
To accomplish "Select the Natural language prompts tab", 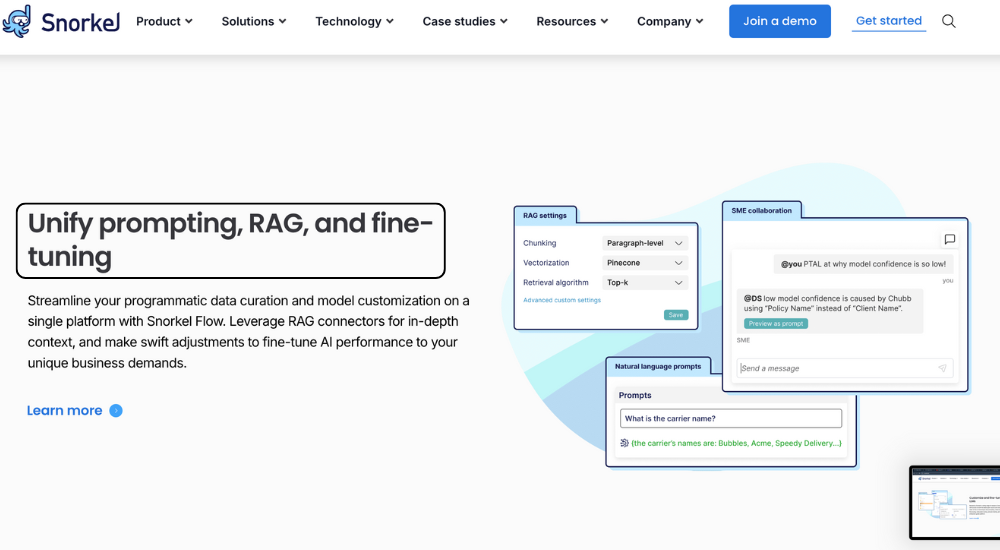I will [658, 366].
